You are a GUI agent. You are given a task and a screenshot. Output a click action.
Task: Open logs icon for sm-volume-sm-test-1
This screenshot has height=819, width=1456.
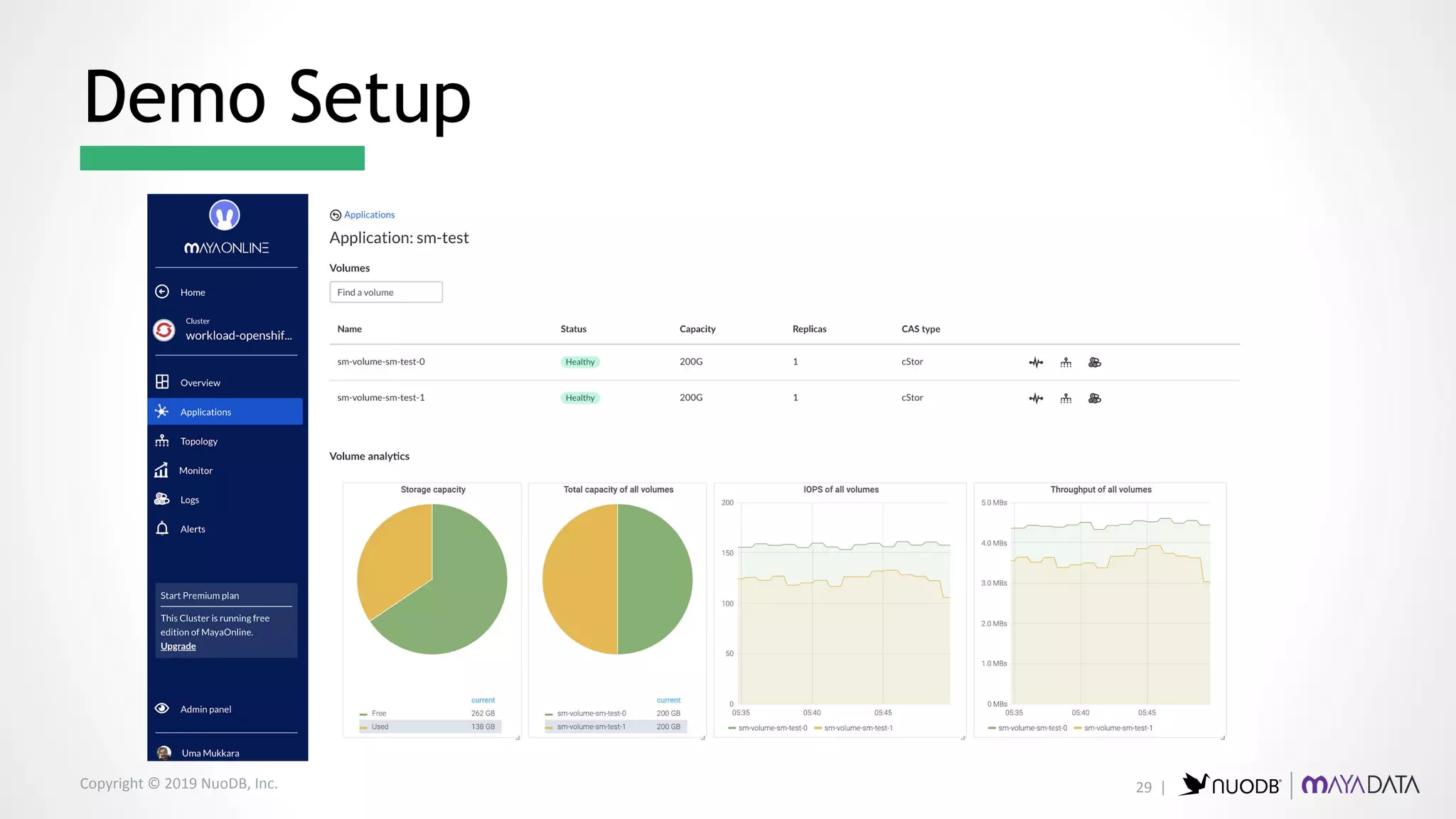tap(1095, 398)
